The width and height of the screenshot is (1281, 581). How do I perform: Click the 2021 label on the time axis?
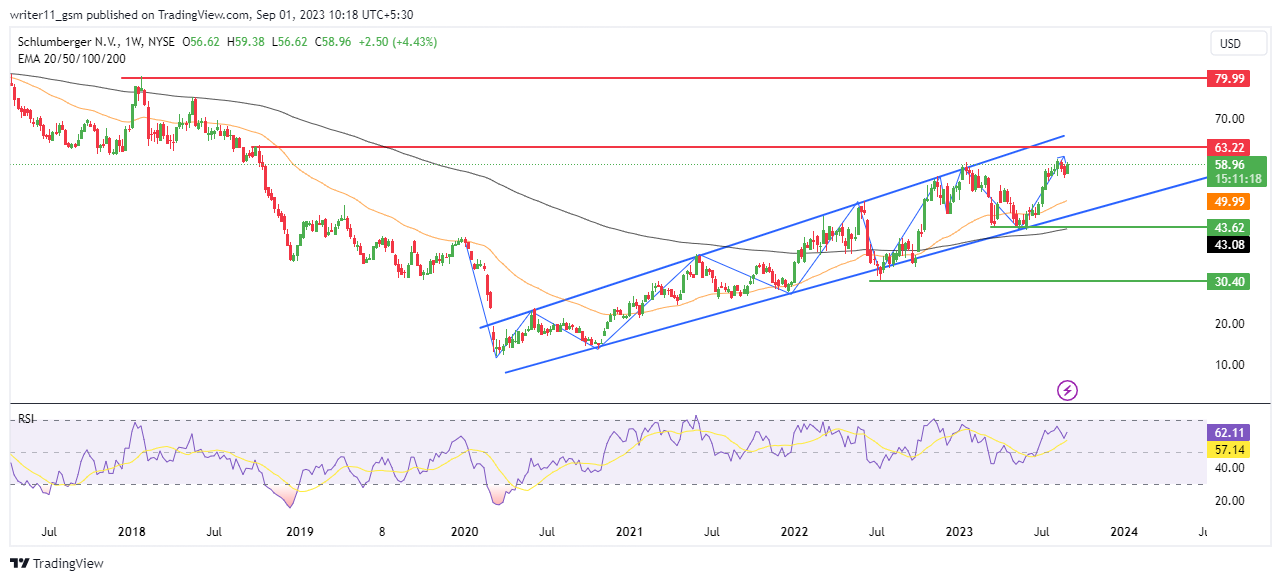628,533
